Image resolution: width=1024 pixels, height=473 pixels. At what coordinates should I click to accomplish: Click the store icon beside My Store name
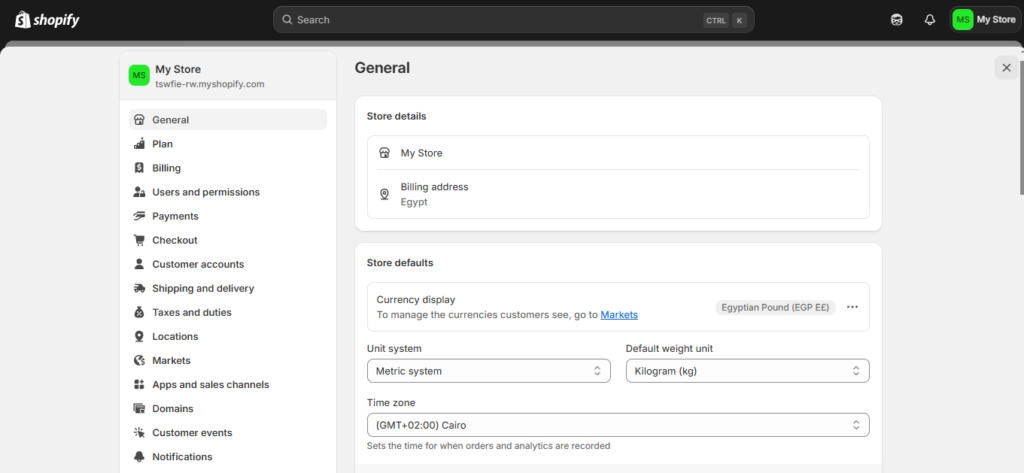point(385,153)
